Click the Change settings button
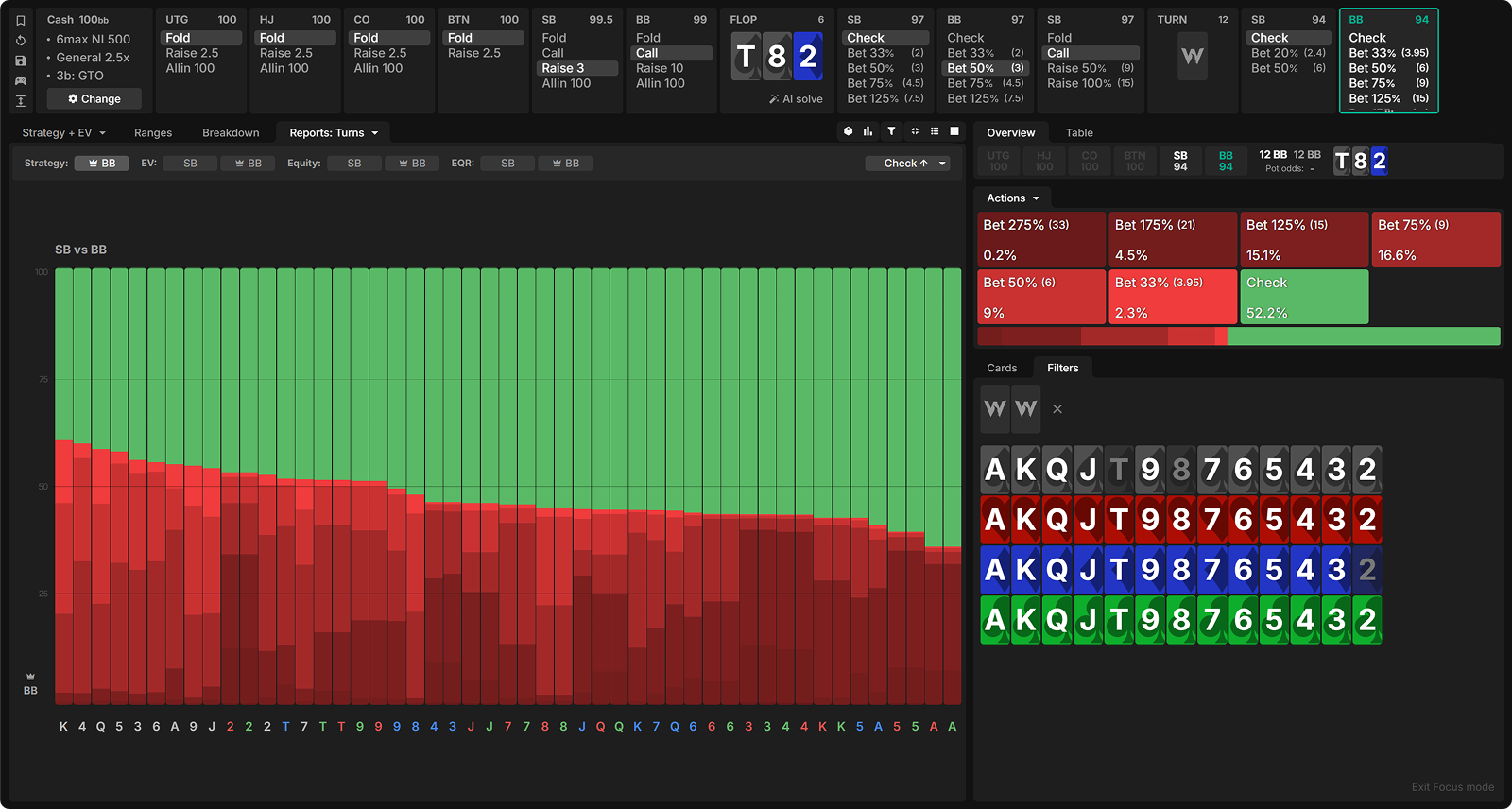Image resolution: width=1512 pixels, height=809 pixels. point(94,99)
